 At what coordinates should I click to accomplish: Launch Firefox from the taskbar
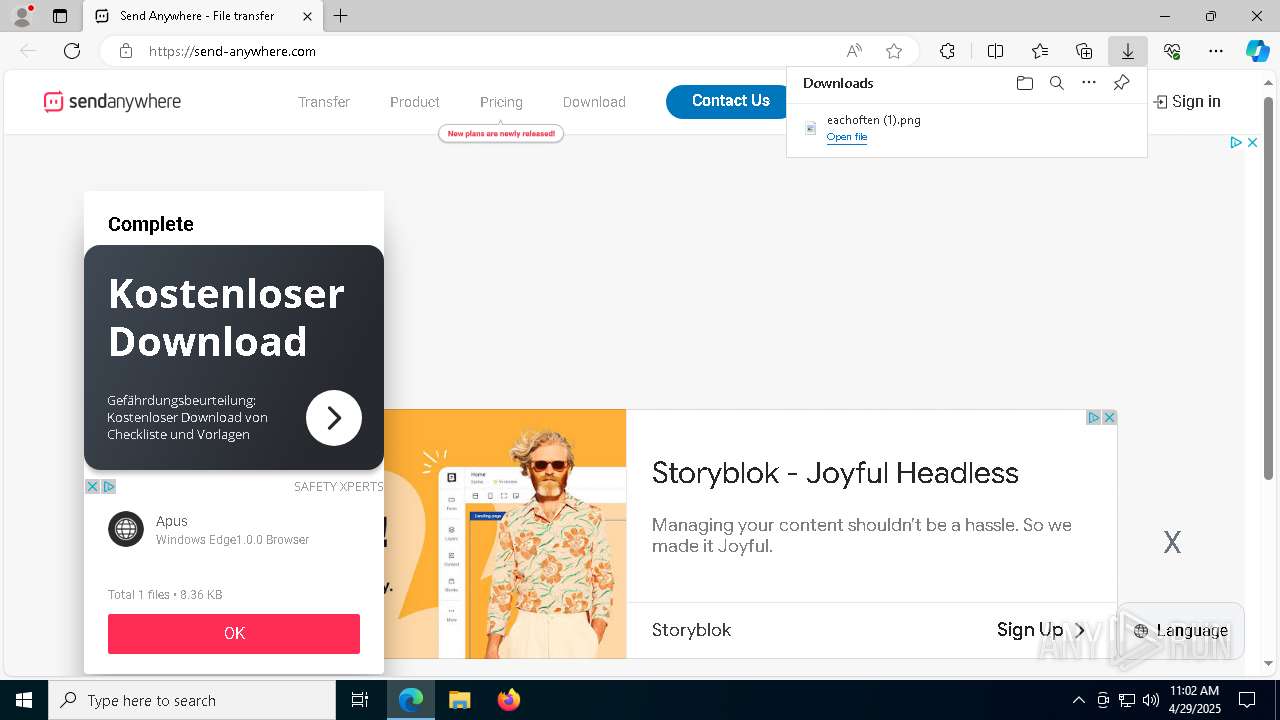pos(508,700)
